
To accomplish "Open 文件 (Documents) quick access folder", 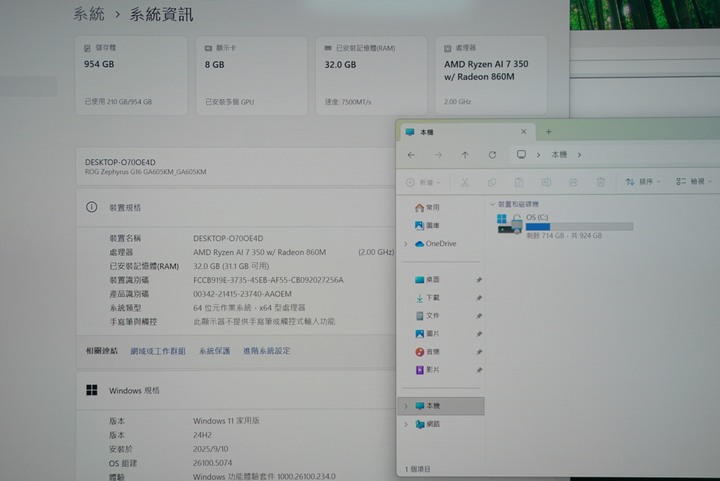I will tap(427, 316).
